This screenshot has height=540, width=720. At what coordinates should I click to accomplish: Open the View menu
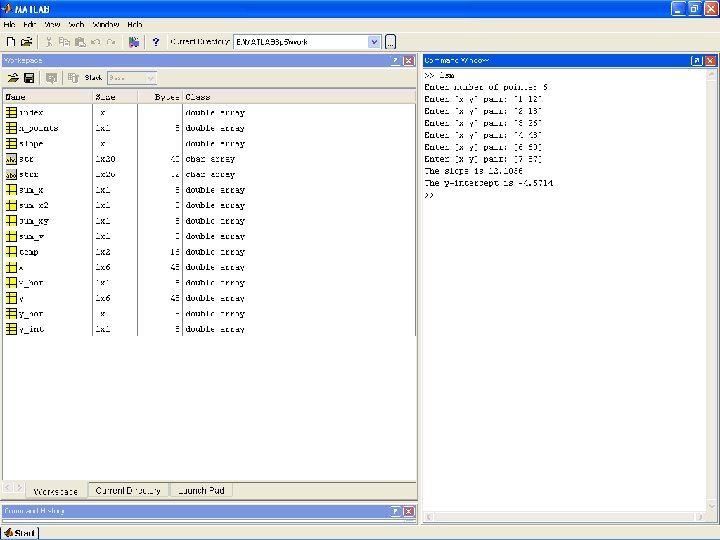(52, 24)
